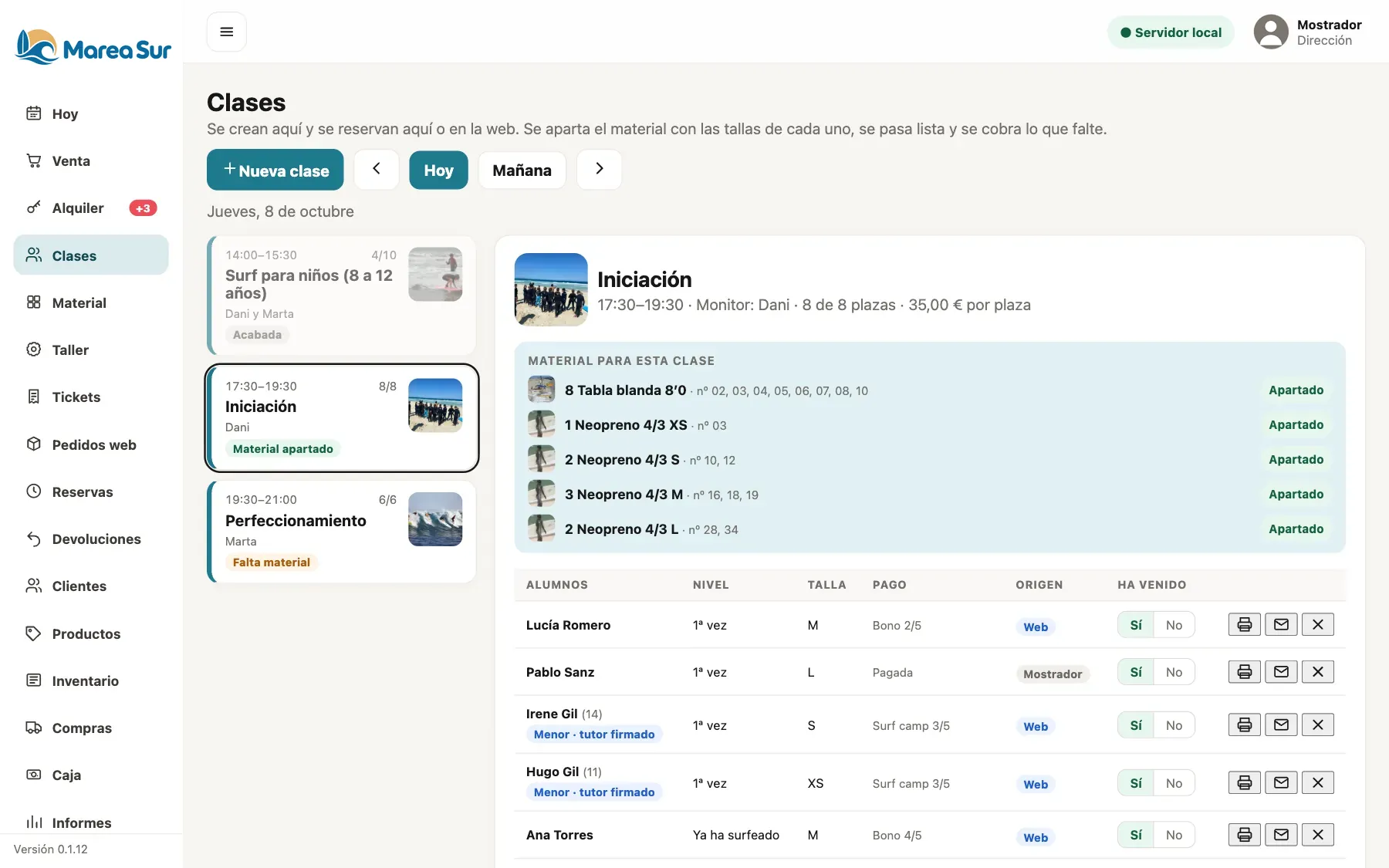Print ticket for Lucía Romero
Viewport: 1389px width, 868px height.
click(1244, 624)
